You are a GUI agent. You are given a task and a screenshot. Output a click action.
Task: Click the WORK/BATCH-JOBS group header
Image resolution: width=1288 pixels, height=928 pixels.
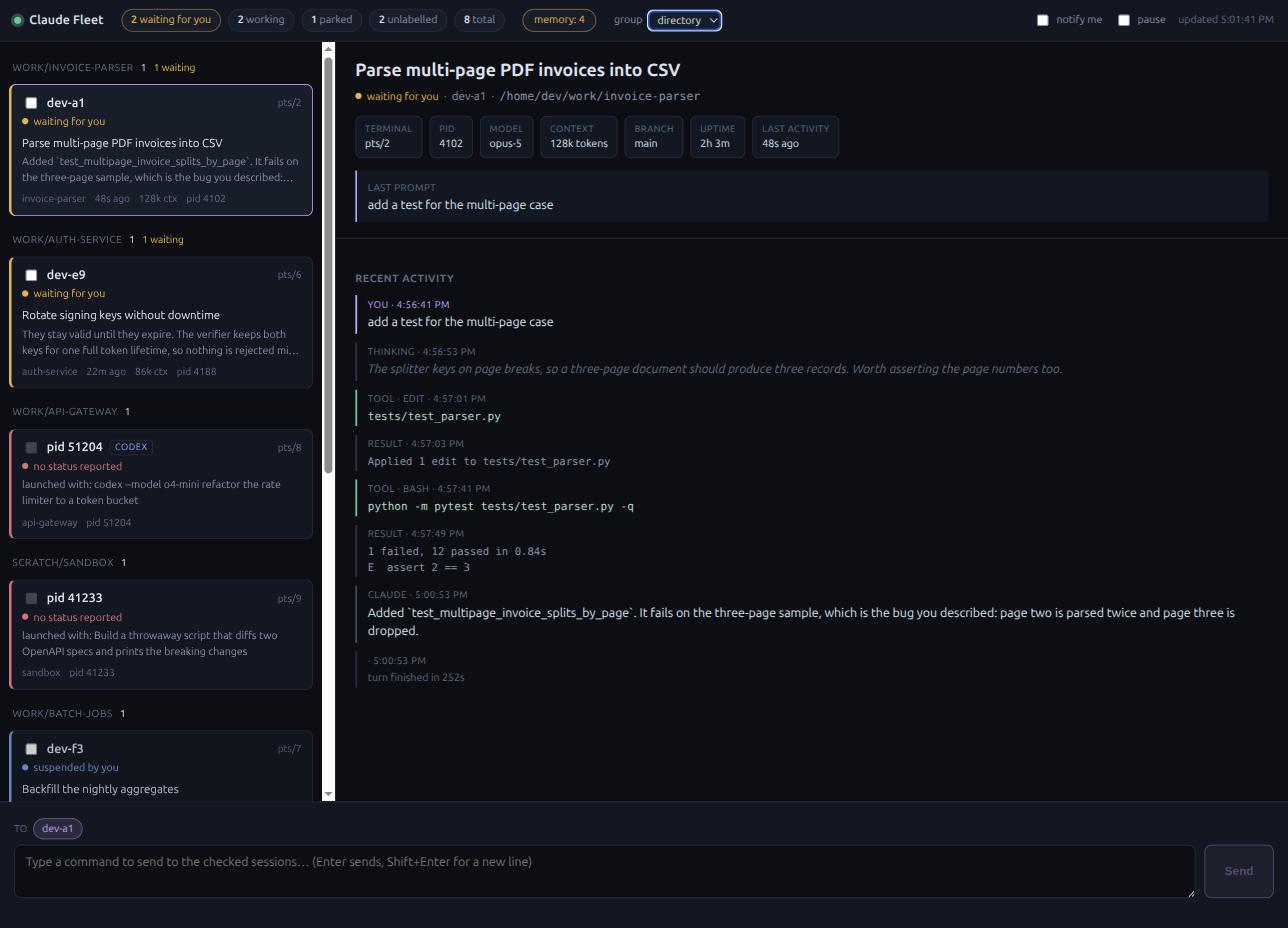[62, 714]
